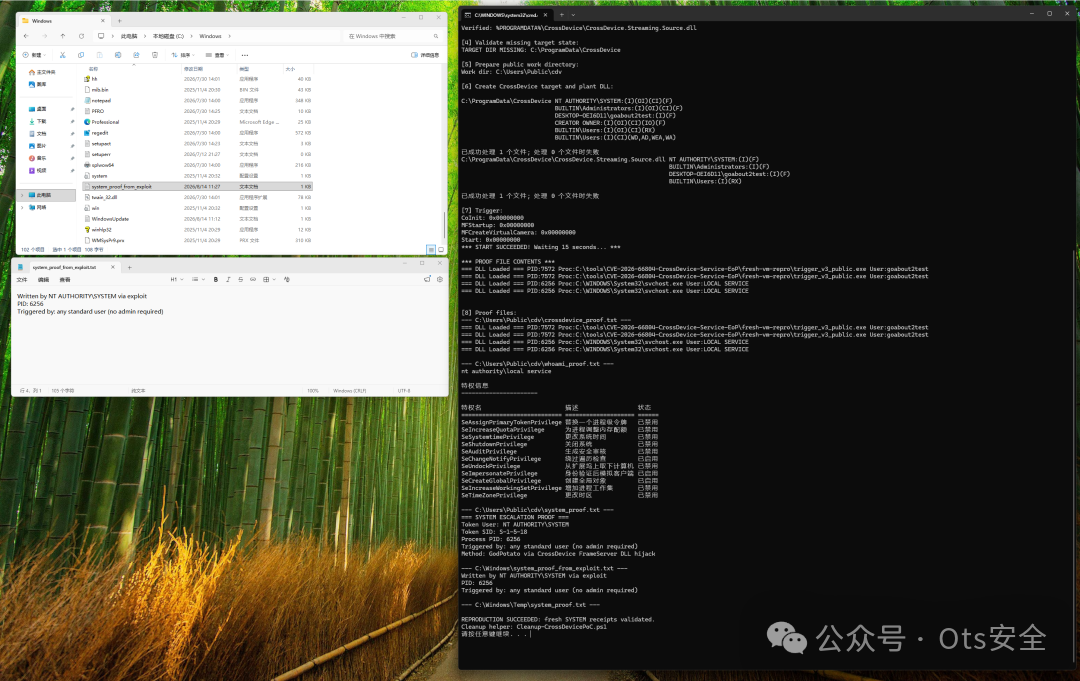Open Notepad's File menu

coord(22,280)
